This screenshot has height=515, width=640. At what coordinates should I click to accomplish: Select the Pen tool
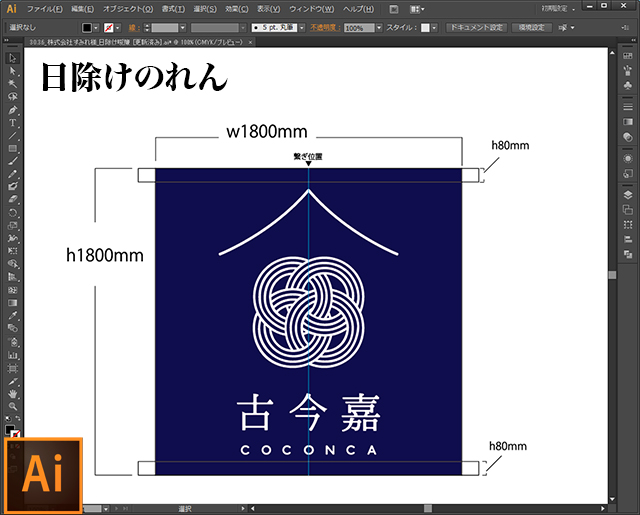(13, 110)
